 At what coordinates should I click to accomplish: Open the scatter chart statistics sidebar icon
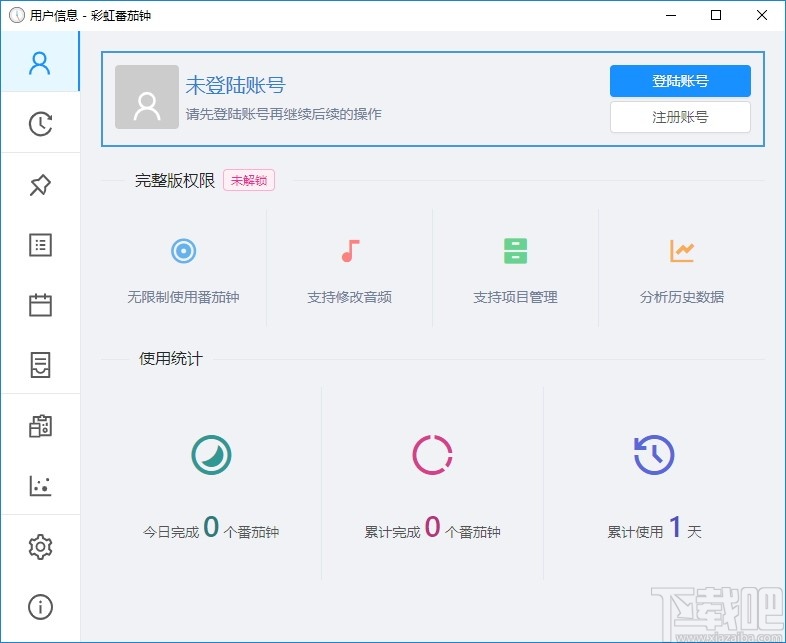(40, 486)
